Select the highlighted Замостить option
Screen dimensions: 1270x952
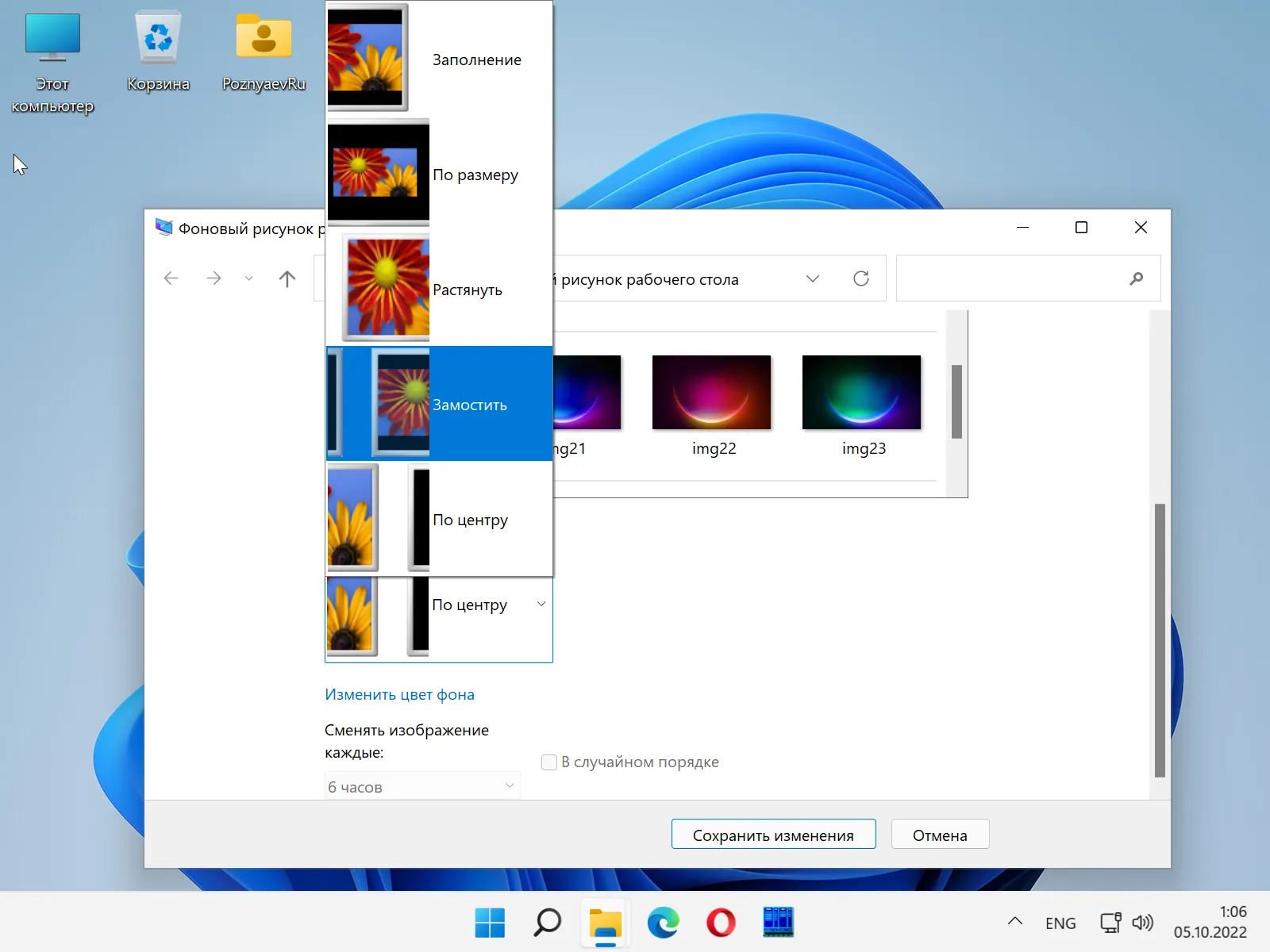click(439, 404)
